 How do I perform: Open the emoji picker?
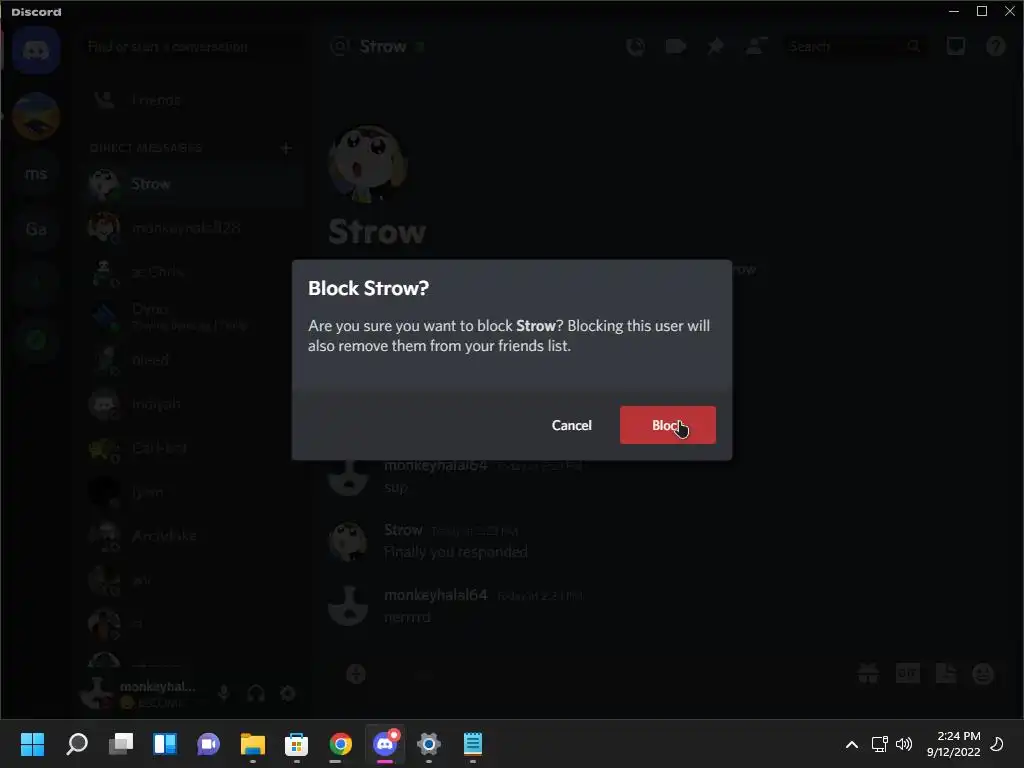(984, 673)
